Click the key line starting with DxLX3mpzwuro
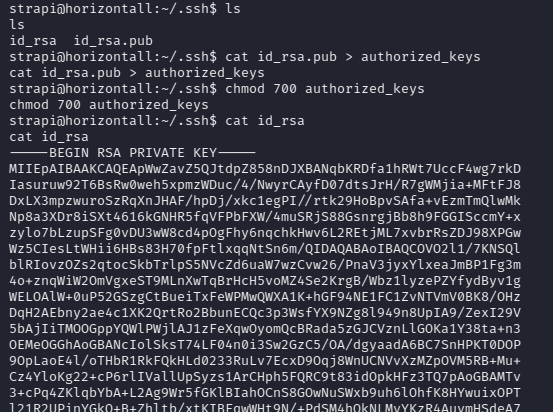Image resolution: width=553 pixels, height=412 pixels. [x=265, y=201]
